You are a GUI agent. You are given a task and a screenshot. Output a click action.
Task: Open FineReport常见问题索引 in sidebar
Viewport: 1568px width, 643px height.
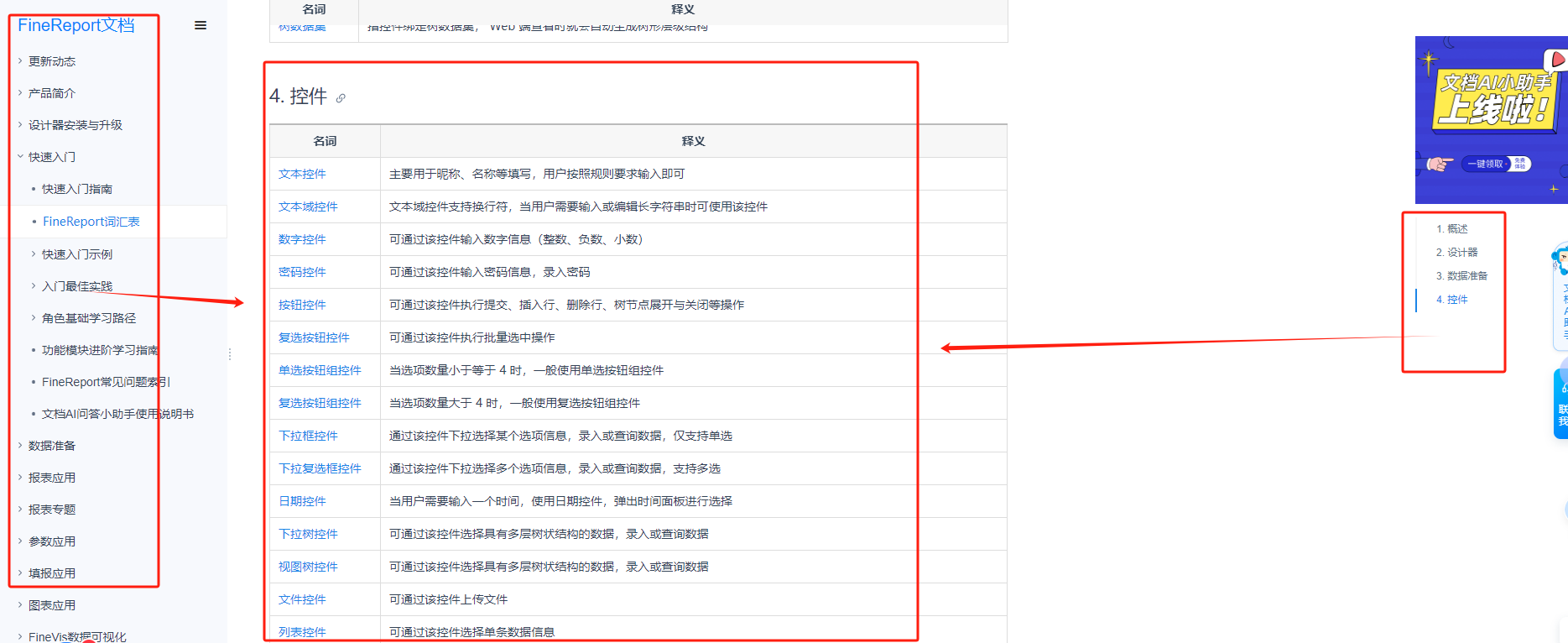tap(107, 382)
